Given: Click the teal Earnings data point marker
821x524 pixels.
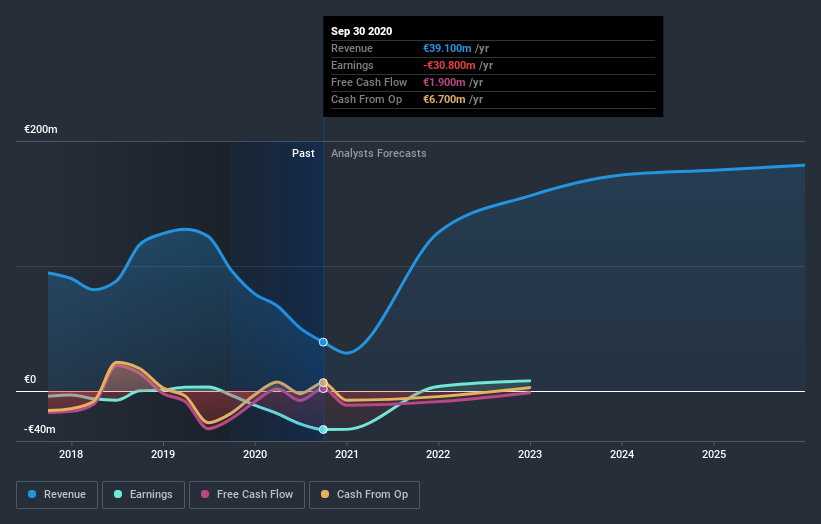Looking at the screenshot, I should point(323,429).
